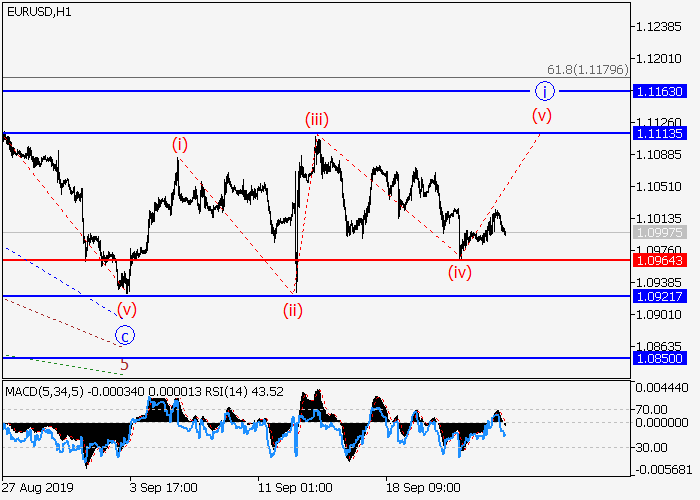Viewport: 700px width, 500px height.
Task: Click the red 5 label at bottom left
Action: (x=124, y=365)
